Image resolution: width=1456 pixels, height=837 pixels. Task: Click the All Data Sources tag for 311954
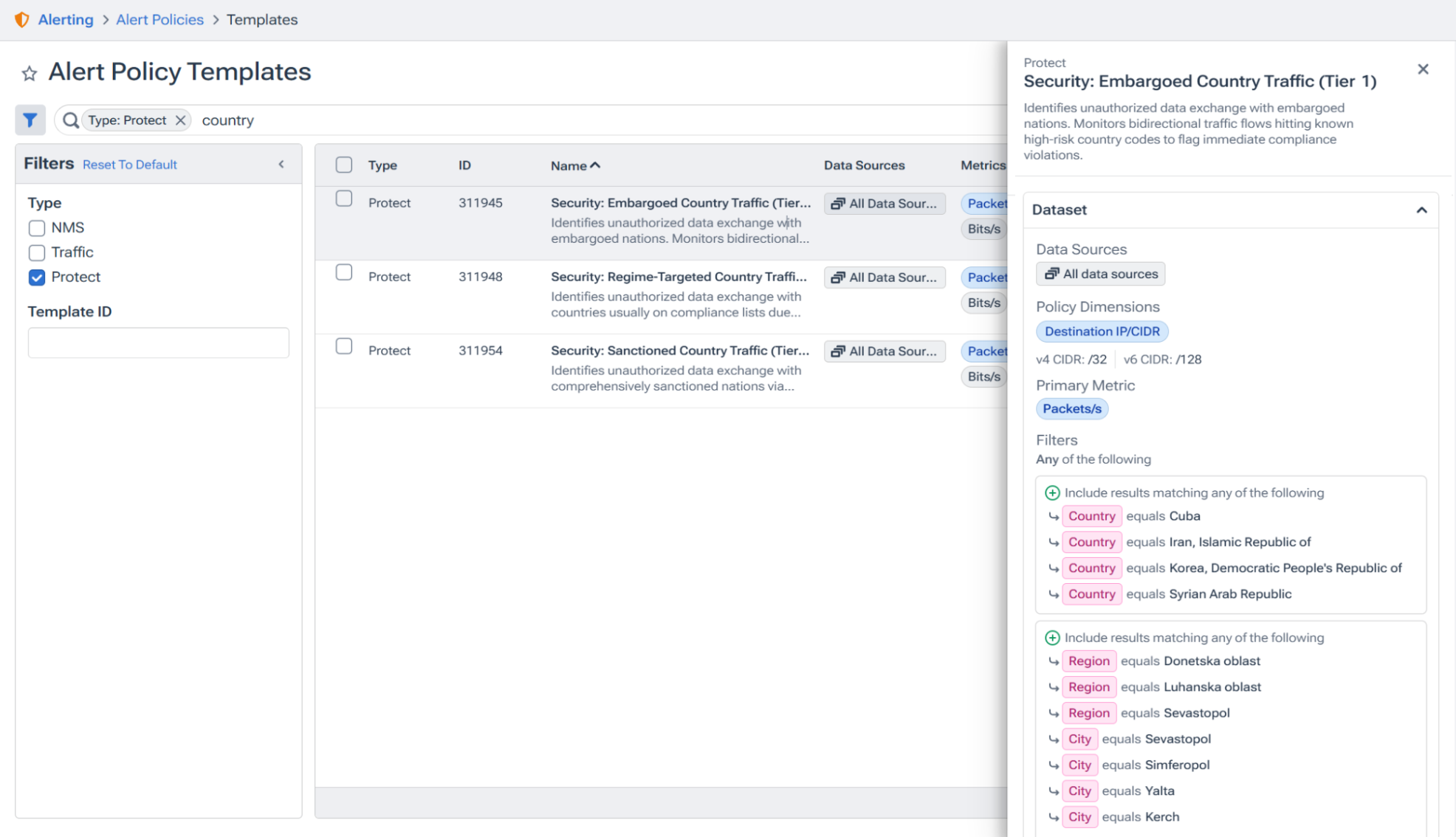point(885,351)
